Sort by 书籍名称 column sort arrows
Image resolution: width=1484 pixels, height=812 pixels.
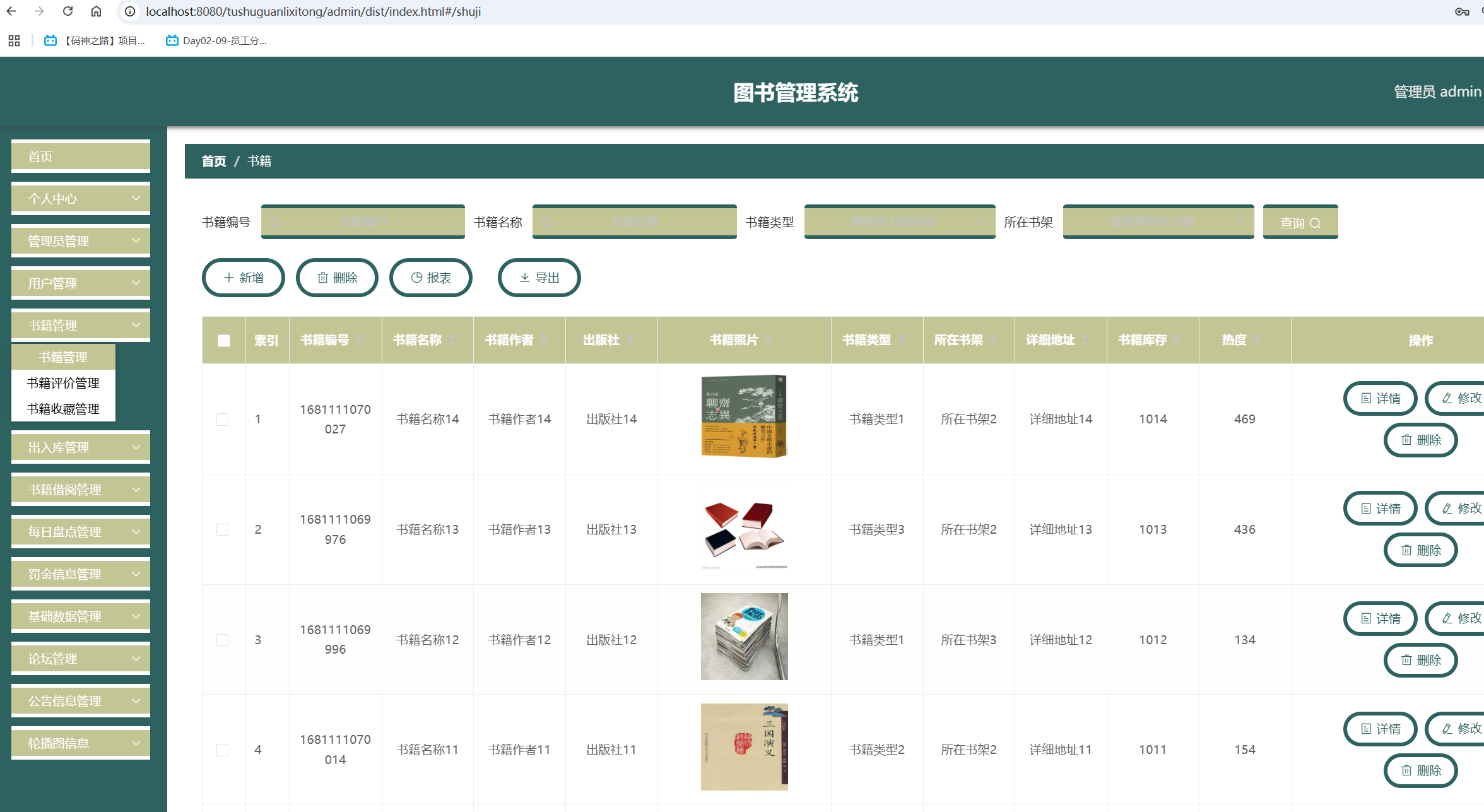(x=452, y=340)
